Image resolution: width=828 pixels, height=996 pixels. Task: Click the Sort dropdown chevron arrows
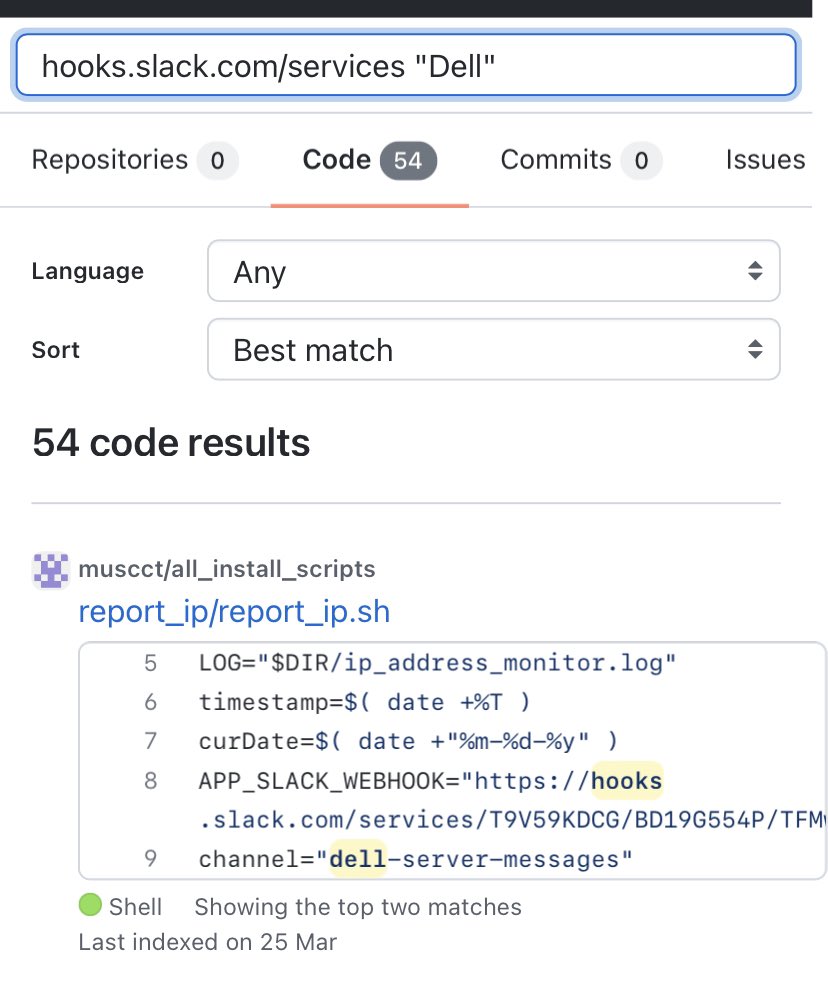[753, 349]
